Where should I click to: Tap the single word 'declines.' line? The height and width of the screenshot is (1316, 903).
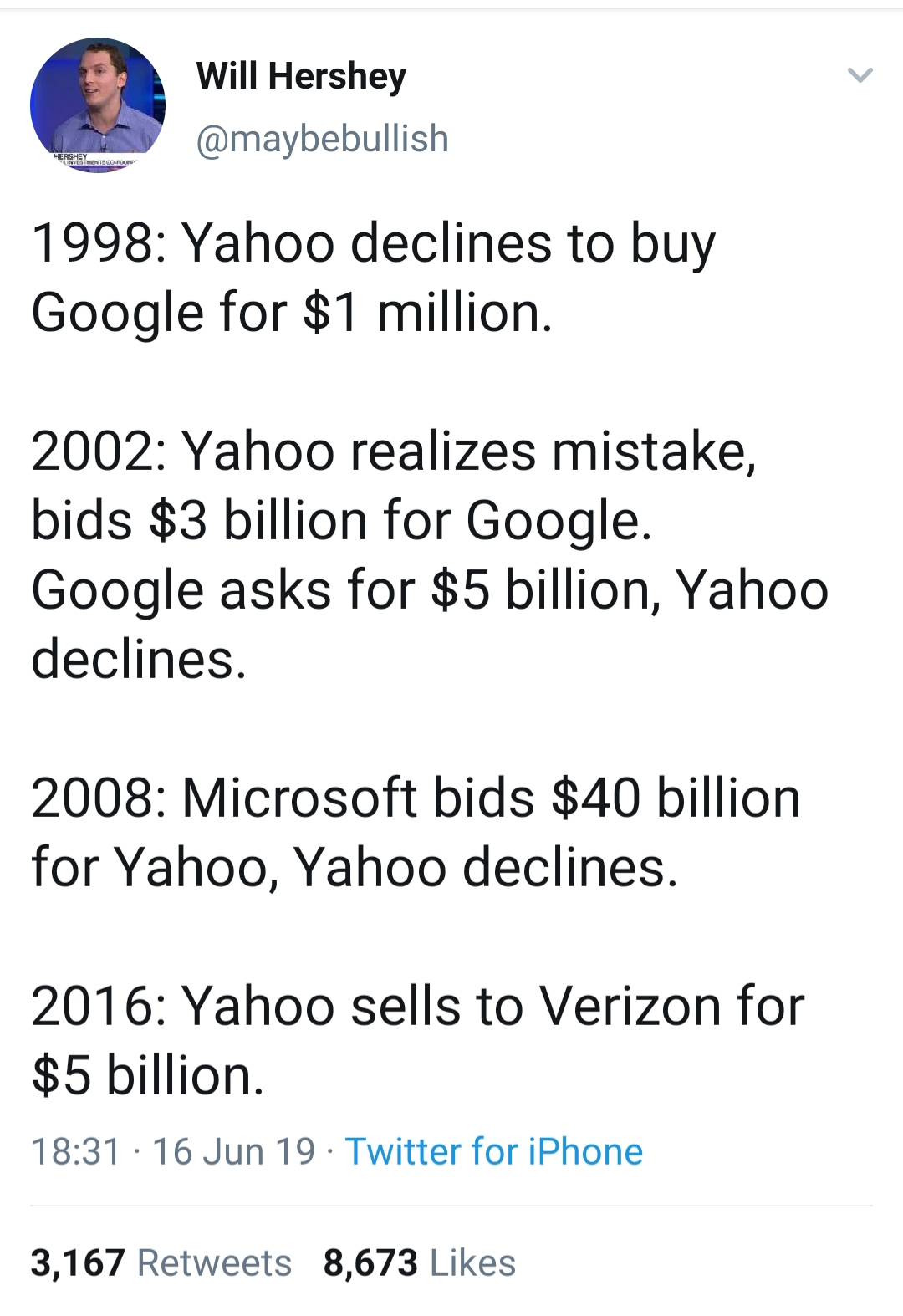pos(139,660)
